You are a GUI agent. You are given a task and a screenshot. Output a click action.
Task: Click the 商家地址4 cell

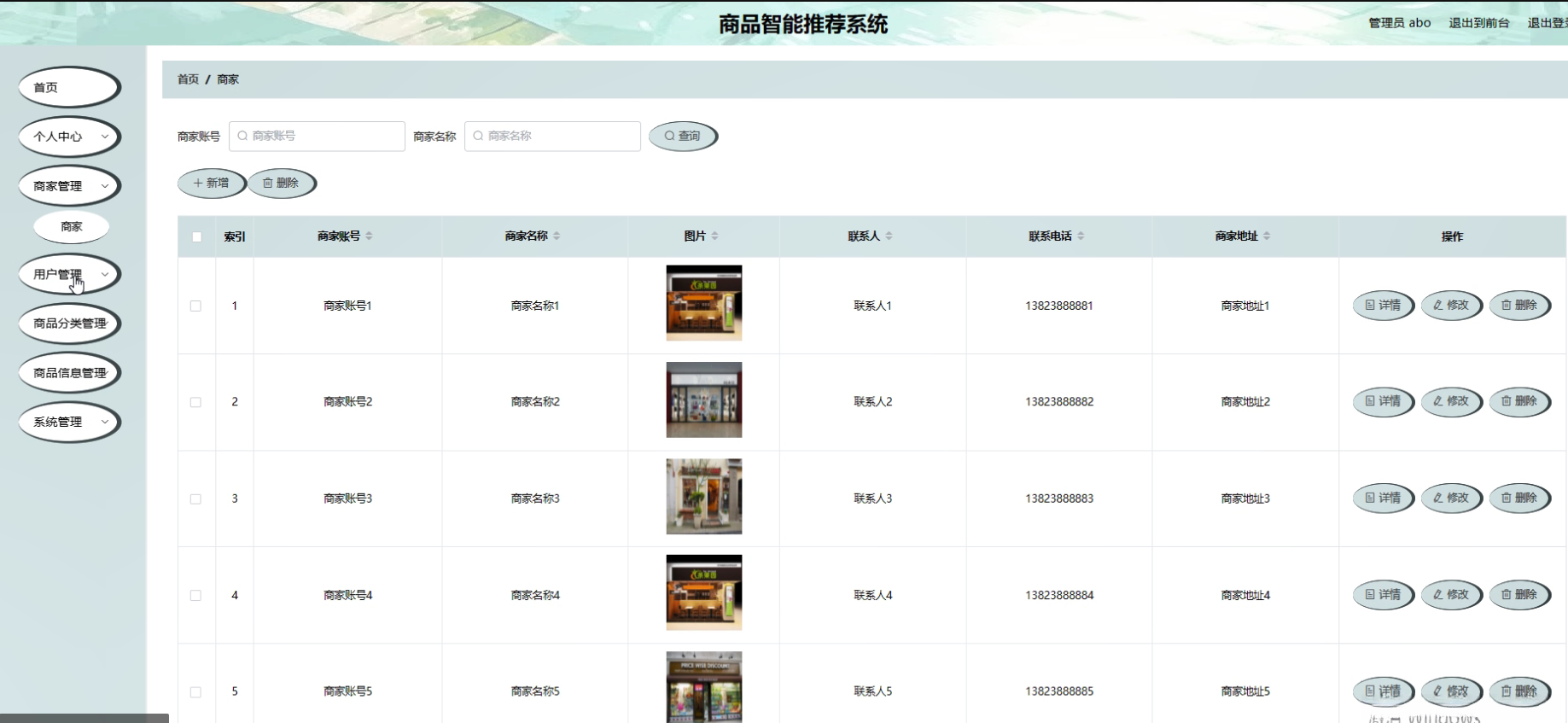[x=1245, y=595]
